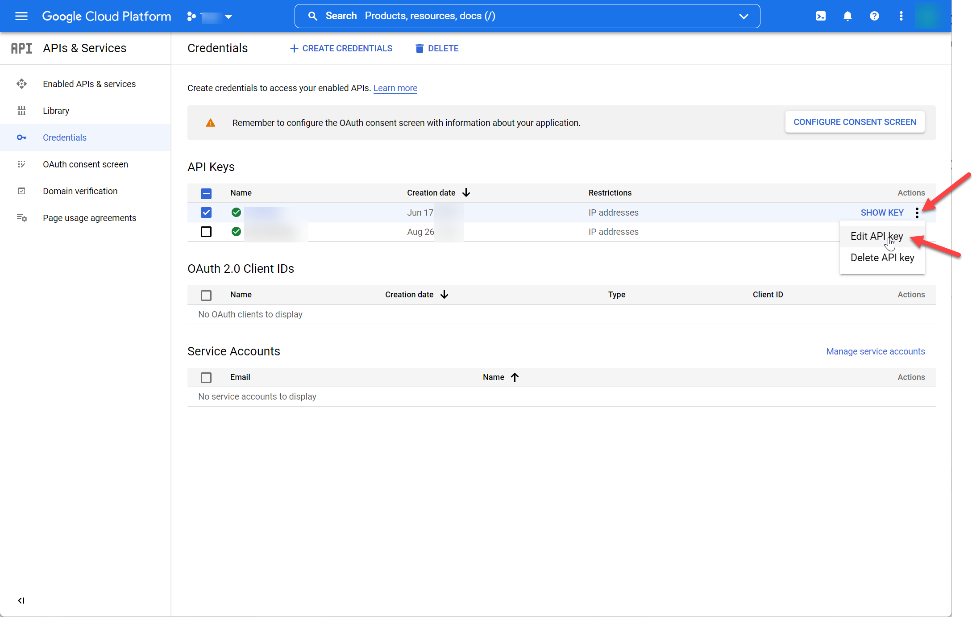Click the Email column header
Viewport: 972px width, 617px height.
241,377
